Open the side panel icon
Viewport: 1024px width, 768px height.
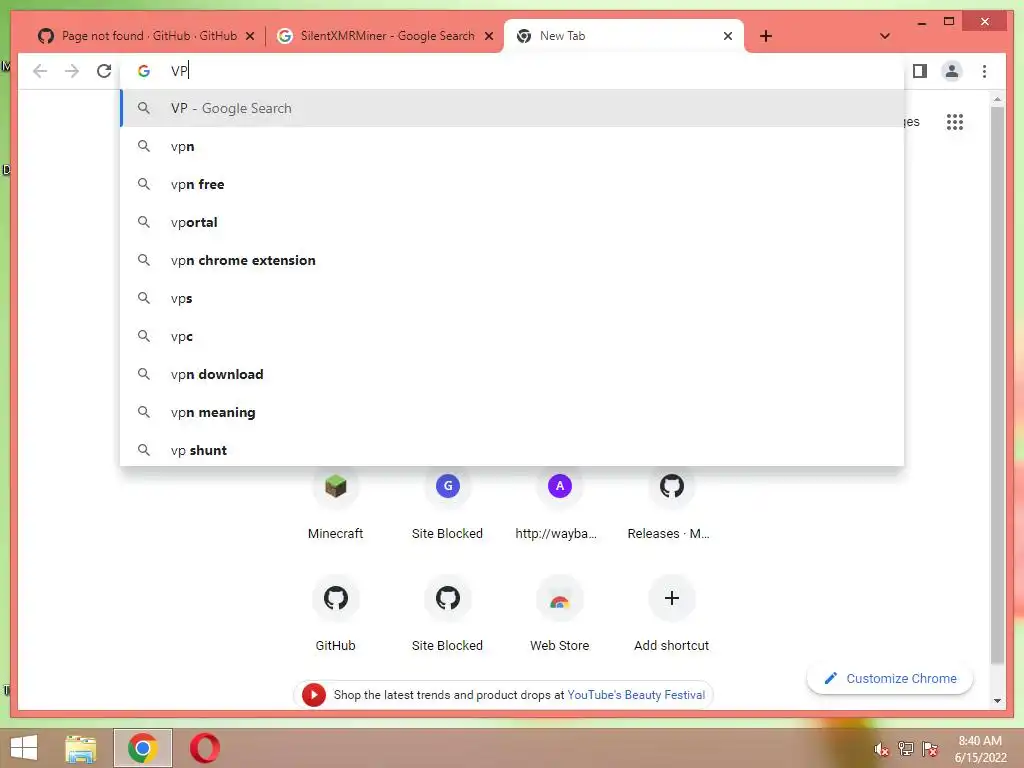tap(920, 71)
